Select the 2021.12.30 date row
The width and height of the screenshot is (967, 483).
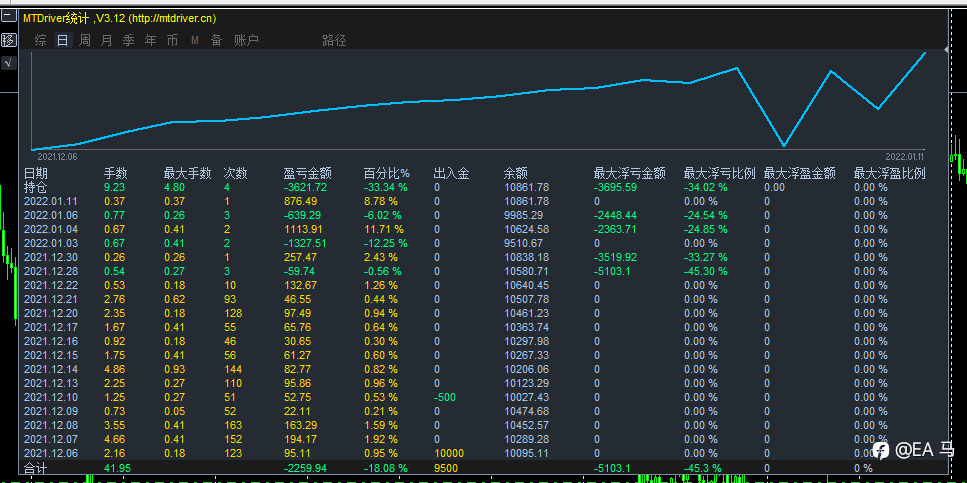pos(484,257)
